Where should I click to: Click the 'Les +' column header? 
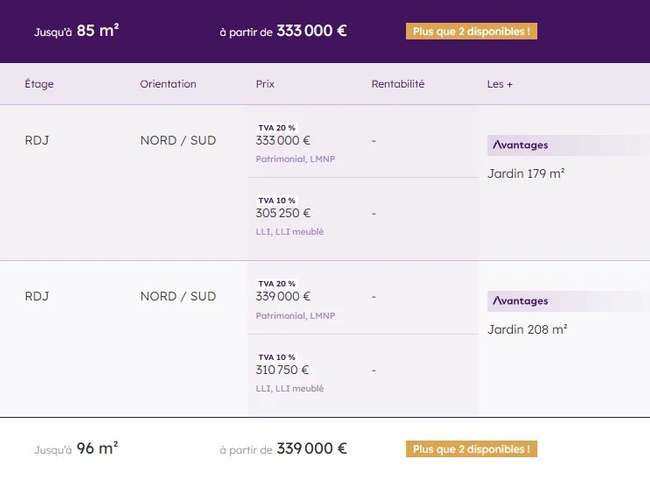point(500,84)
